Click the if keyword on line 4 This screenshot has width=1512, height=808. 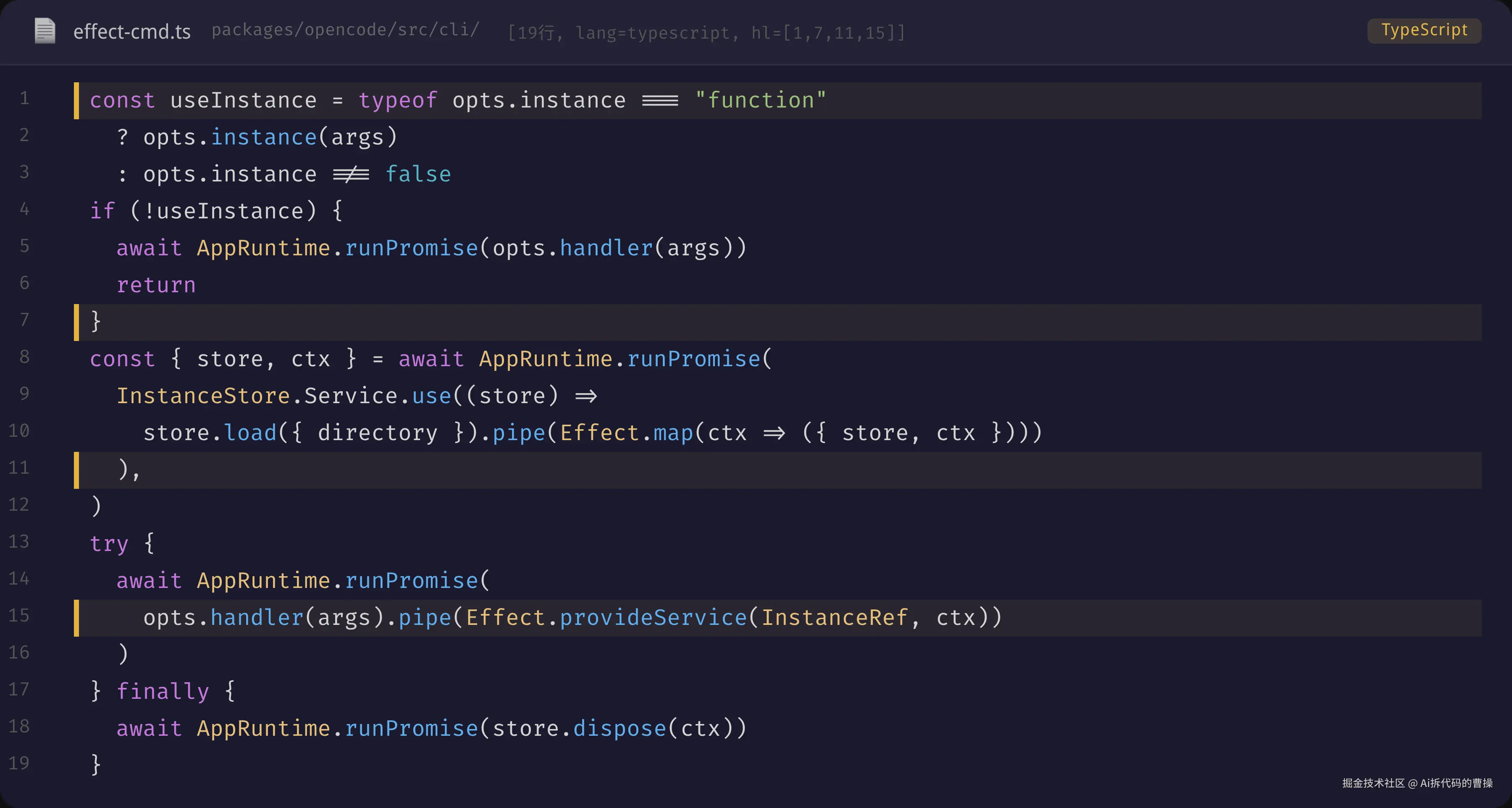102,211
